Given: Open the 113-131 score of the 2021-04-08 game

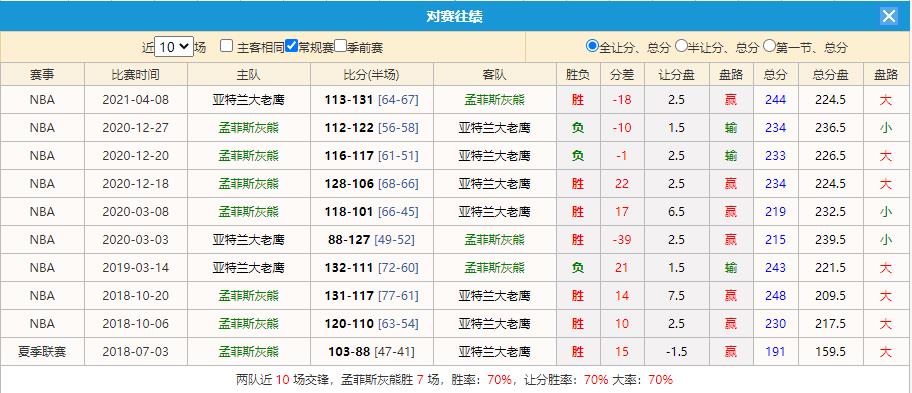Looking at the screenshot, I should (349, 100).
